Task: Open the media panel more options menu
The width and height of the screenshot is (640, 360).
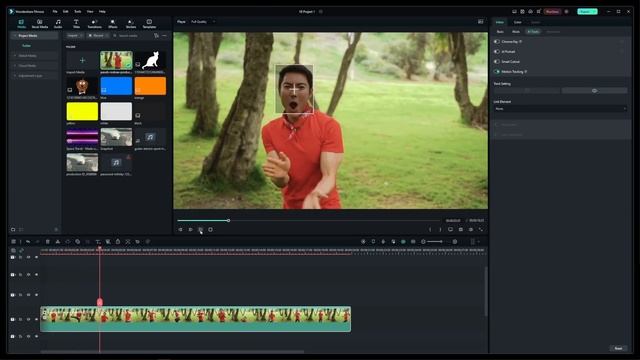Action: click(x=164, y=36)
